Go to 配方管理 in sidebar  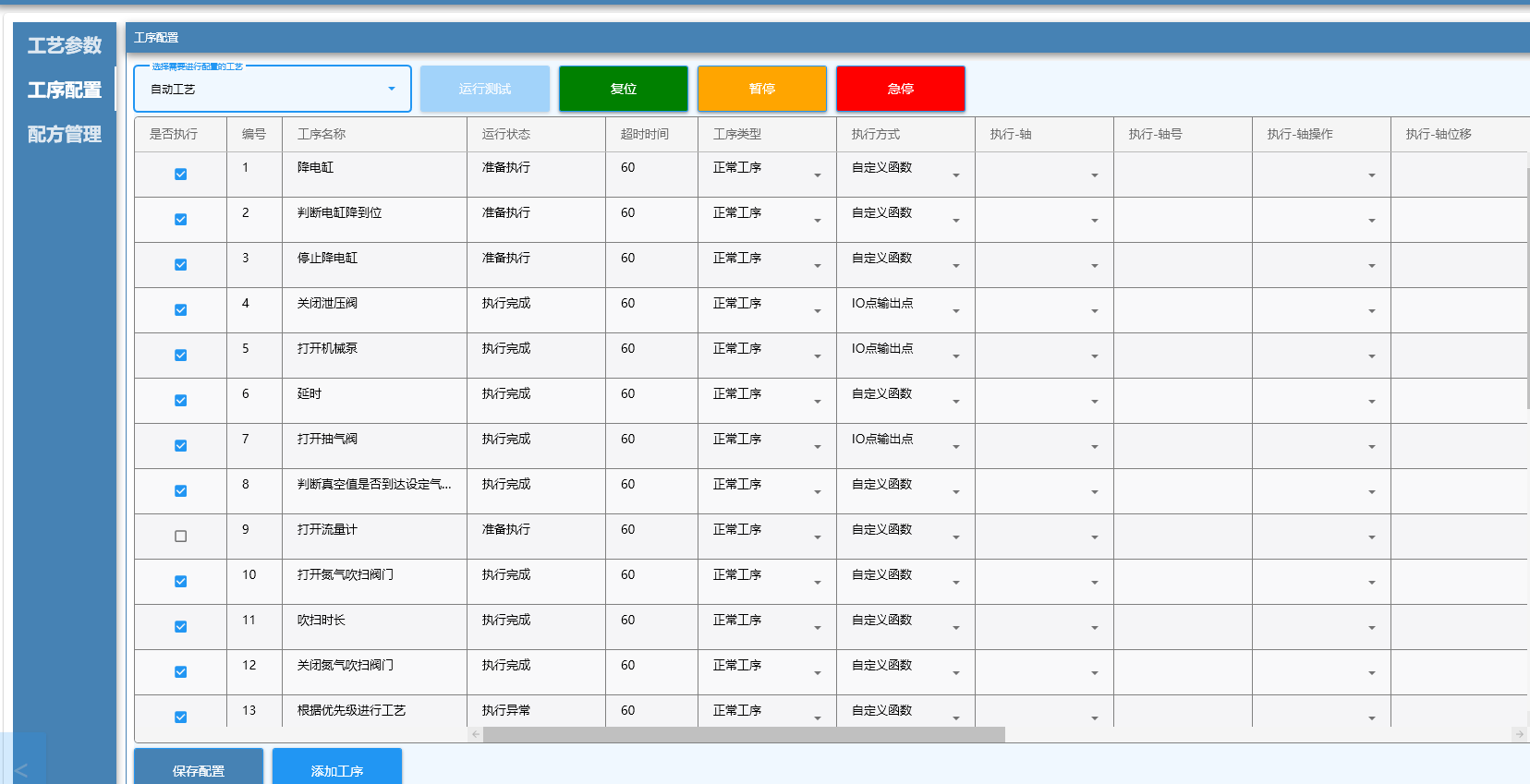click(64, 134)
